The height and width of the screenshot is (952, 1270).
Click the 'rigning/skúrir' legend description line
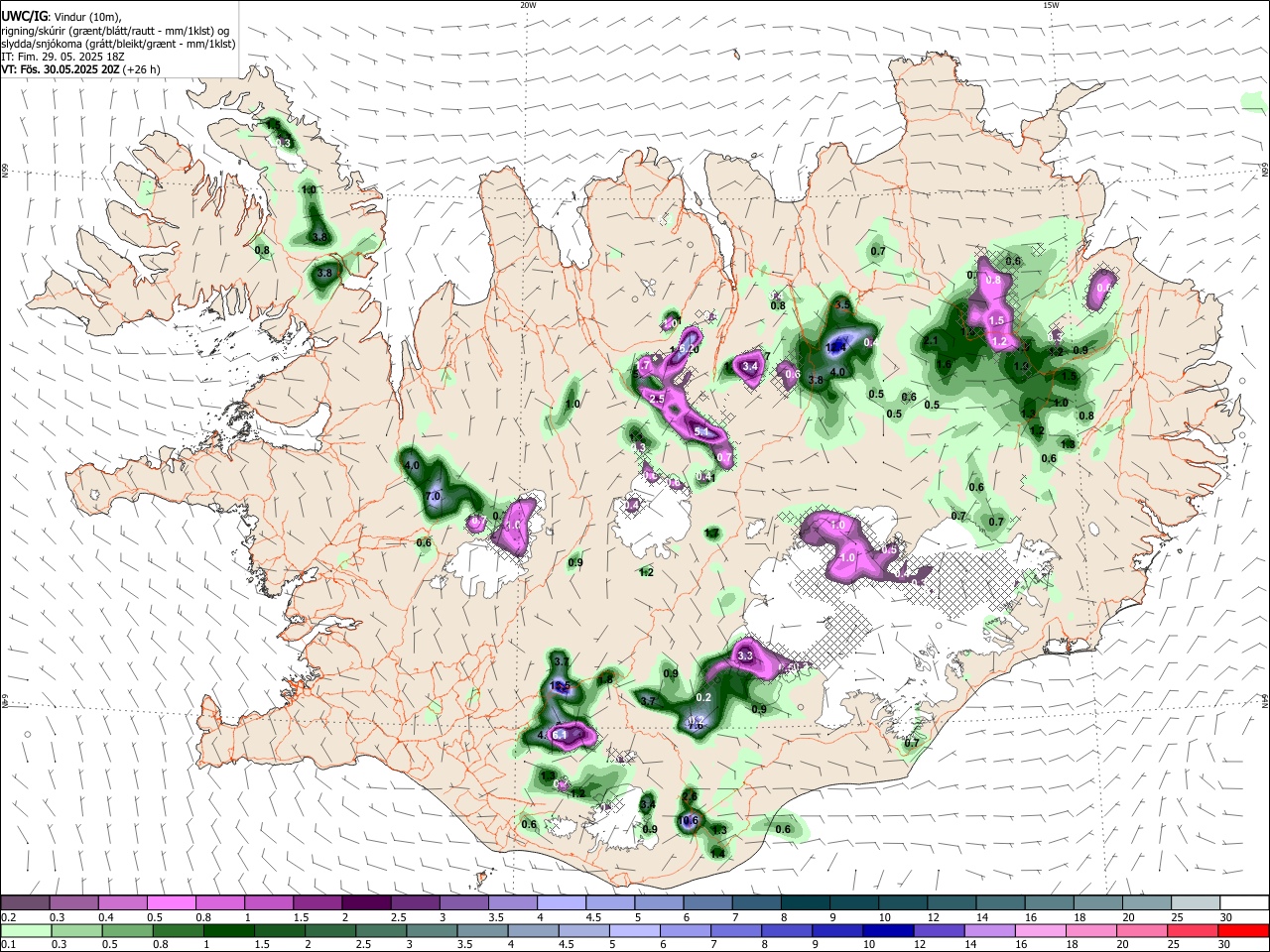(x=115, y=31)
